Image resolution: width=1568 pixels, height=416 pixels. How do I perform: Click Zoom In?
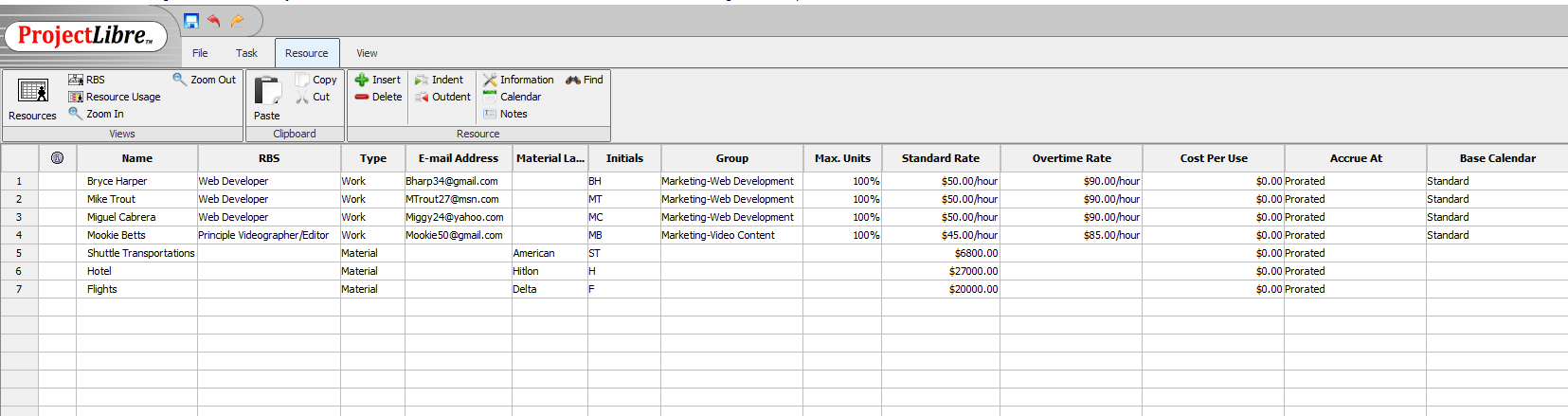tap(96, 114)
